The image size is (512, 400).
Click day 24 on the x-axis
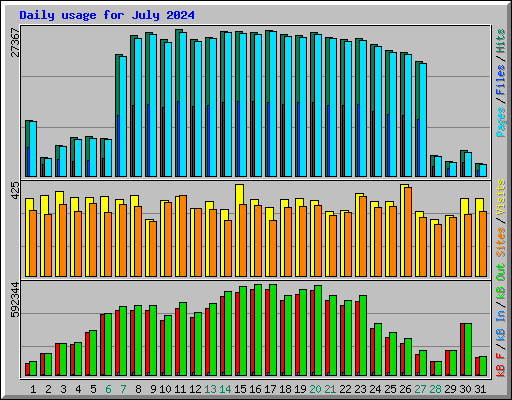[375, 389]
